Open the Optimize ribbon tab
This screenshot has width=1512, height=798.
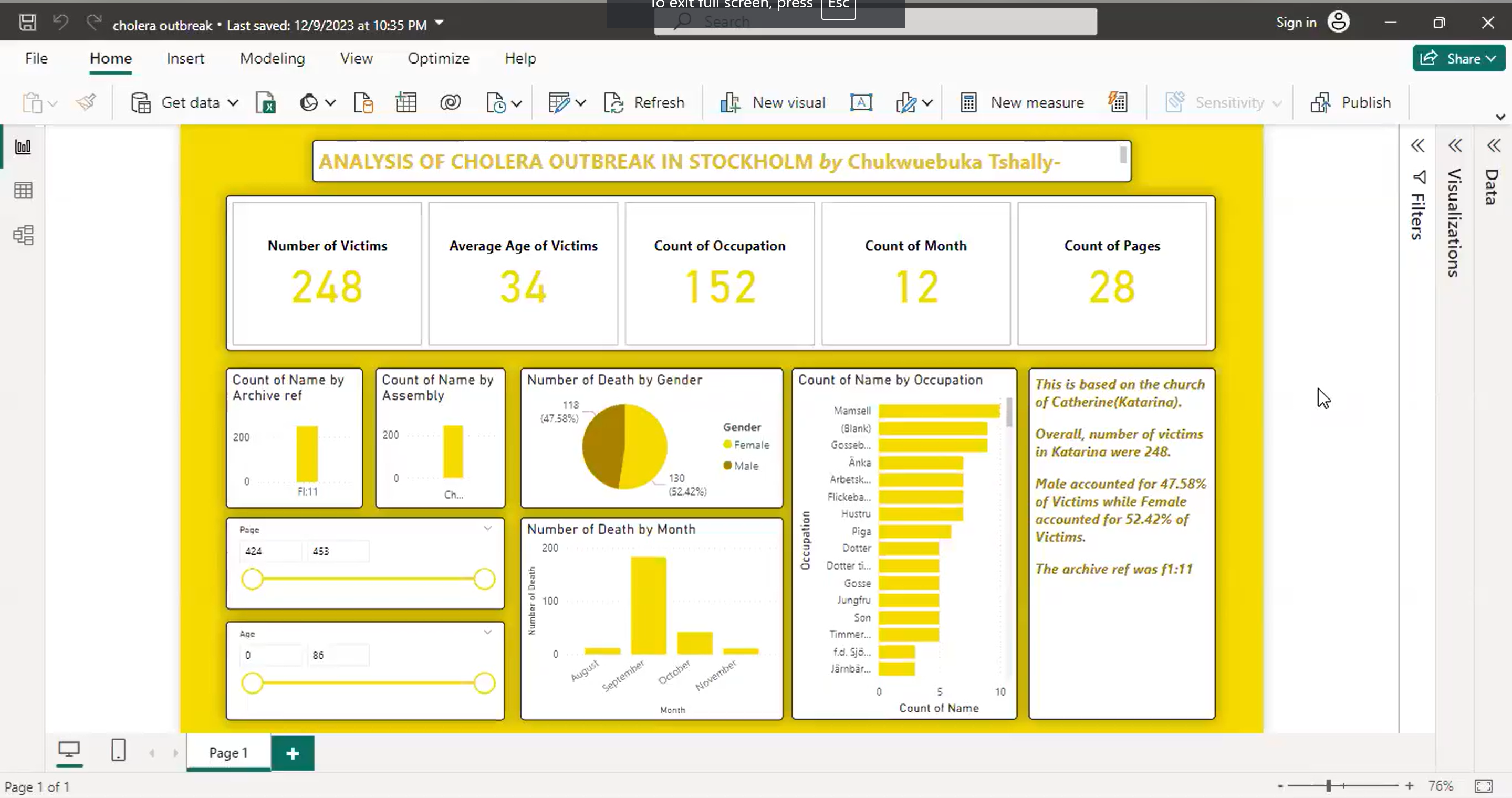[x=439, y=59]
